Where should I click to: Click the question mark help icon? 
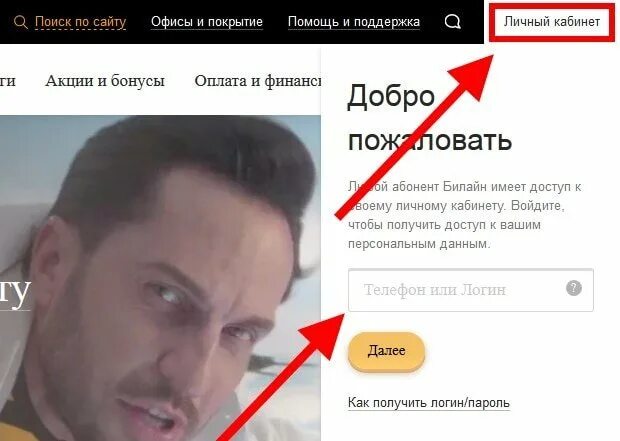(574, 288)
